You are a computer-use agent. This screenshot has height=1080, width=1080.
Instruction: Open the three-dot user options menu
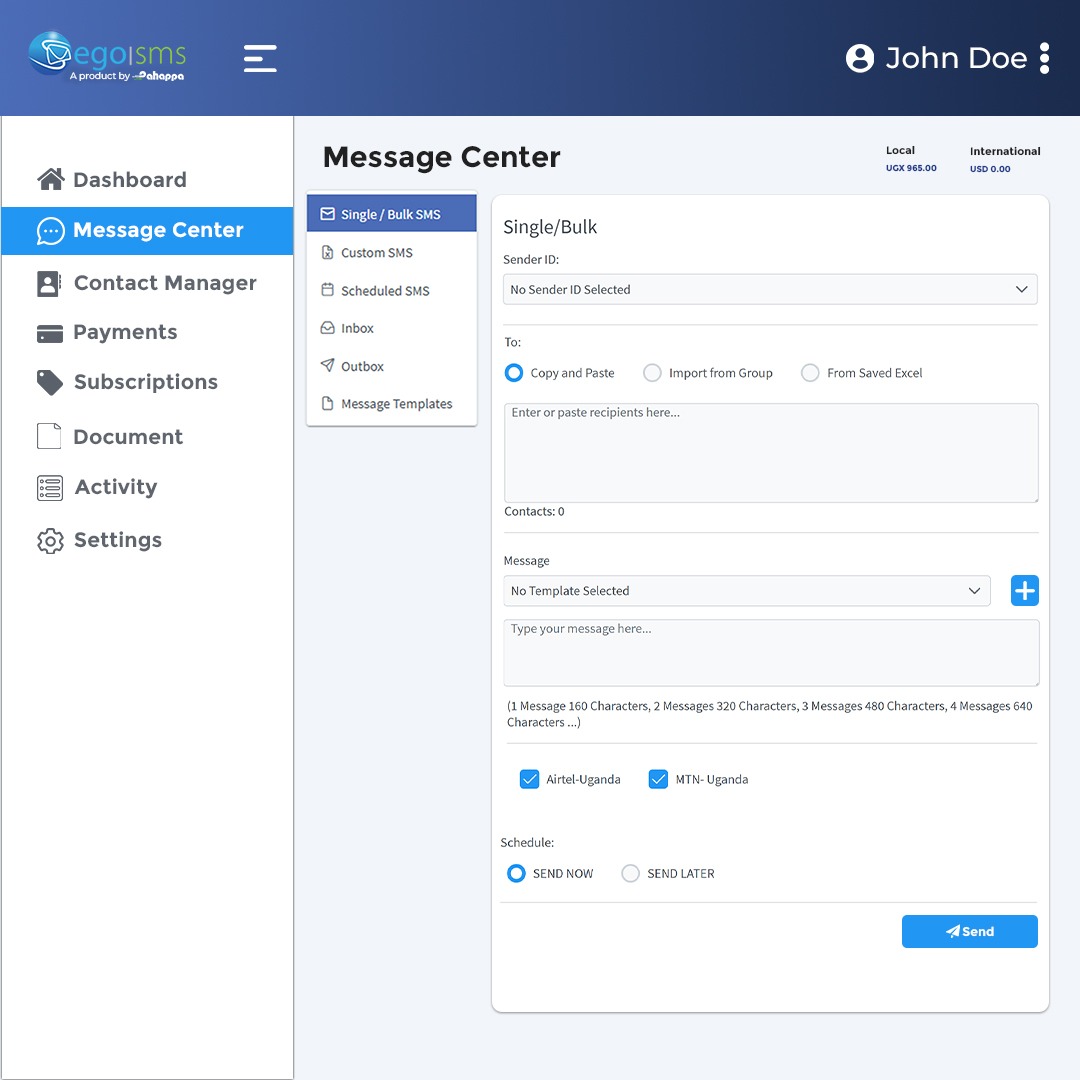pos(1044,58)
